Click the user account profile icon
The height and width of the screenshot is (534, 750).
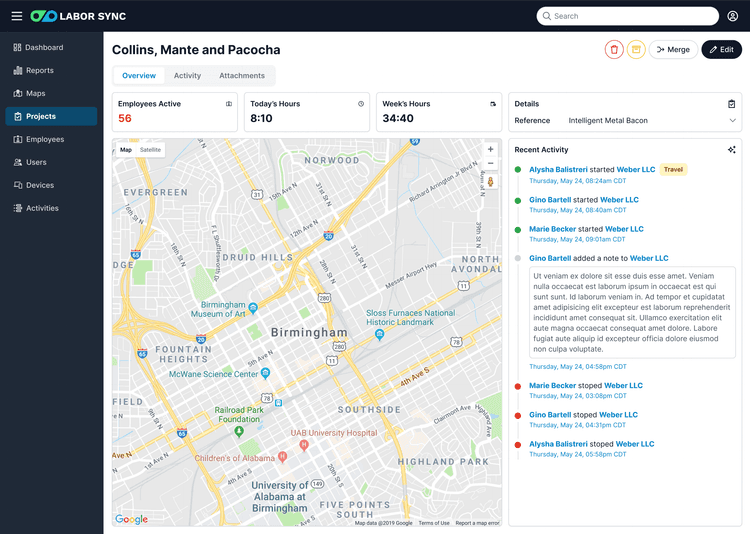[x=733, y=16]
